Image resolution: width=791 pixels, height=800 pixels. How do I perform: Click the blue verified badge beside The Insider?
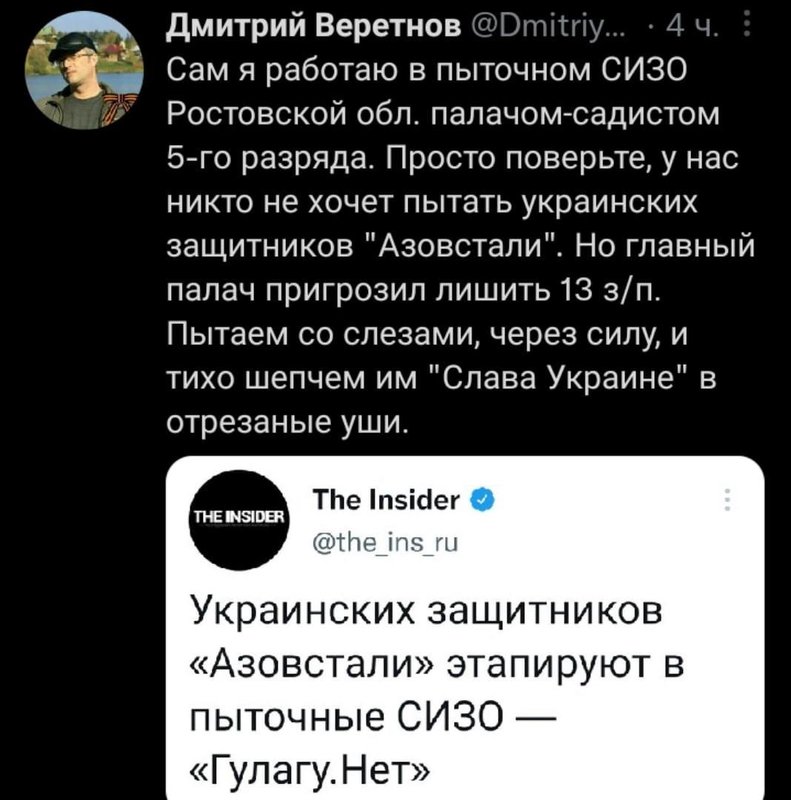click(x=480, y=499)
